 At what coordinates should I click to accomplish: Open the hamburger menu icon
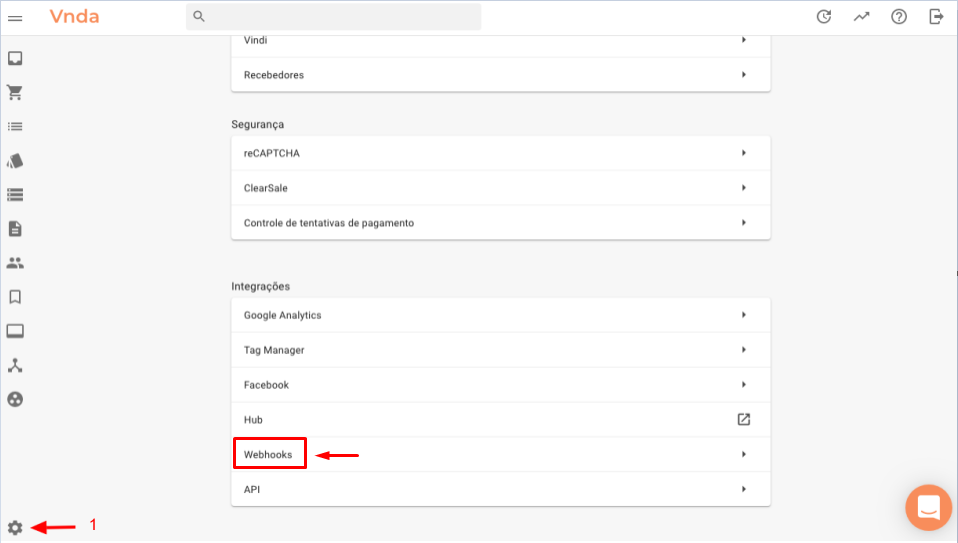click(15, 18)
